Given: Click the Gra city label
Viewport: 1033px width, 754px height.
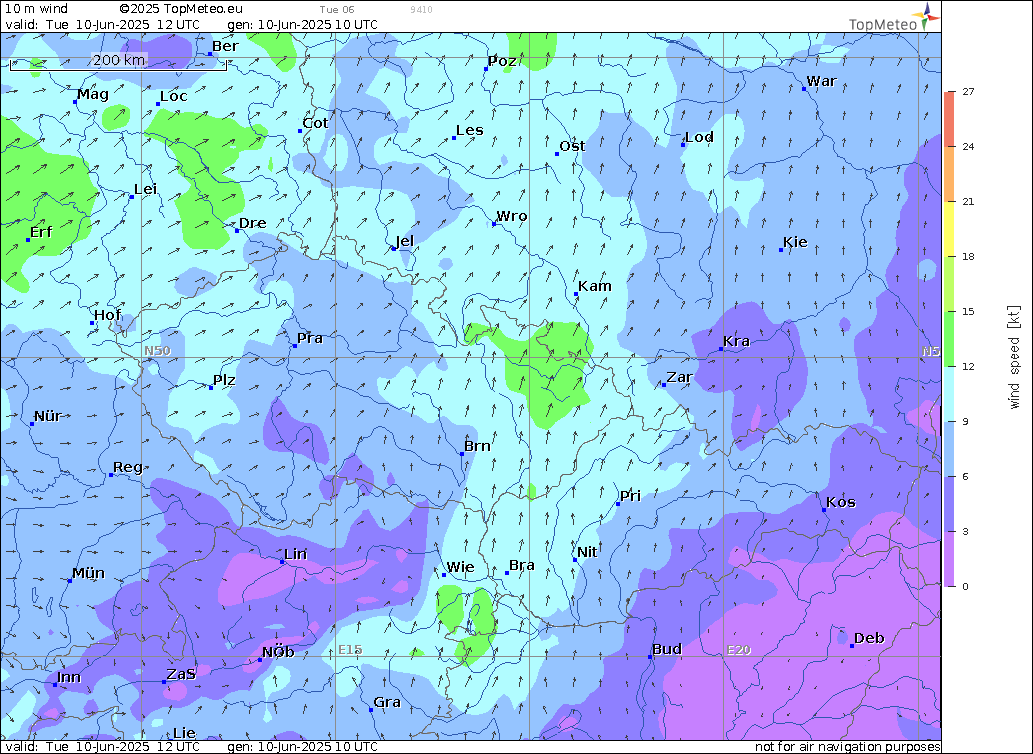Looking at the screenshot, I should point(387,703).
